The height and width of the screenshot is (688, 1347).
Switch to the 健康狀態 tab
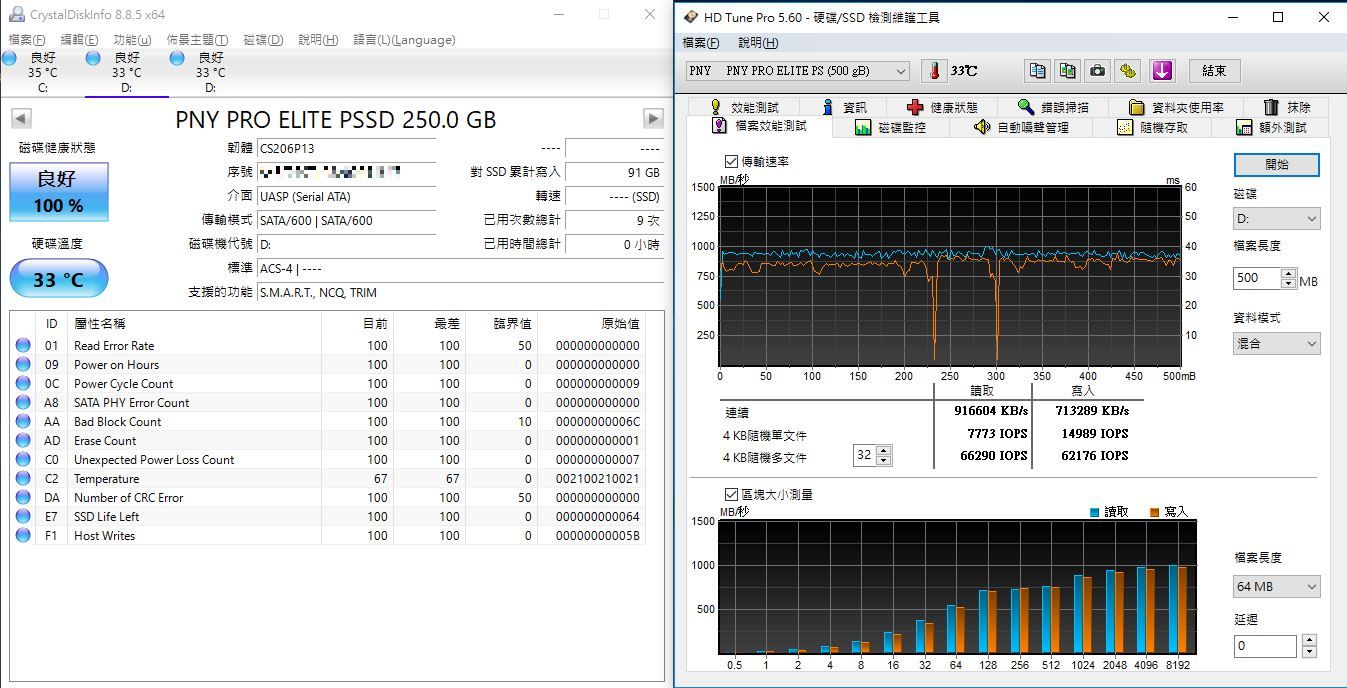point(942,107)
